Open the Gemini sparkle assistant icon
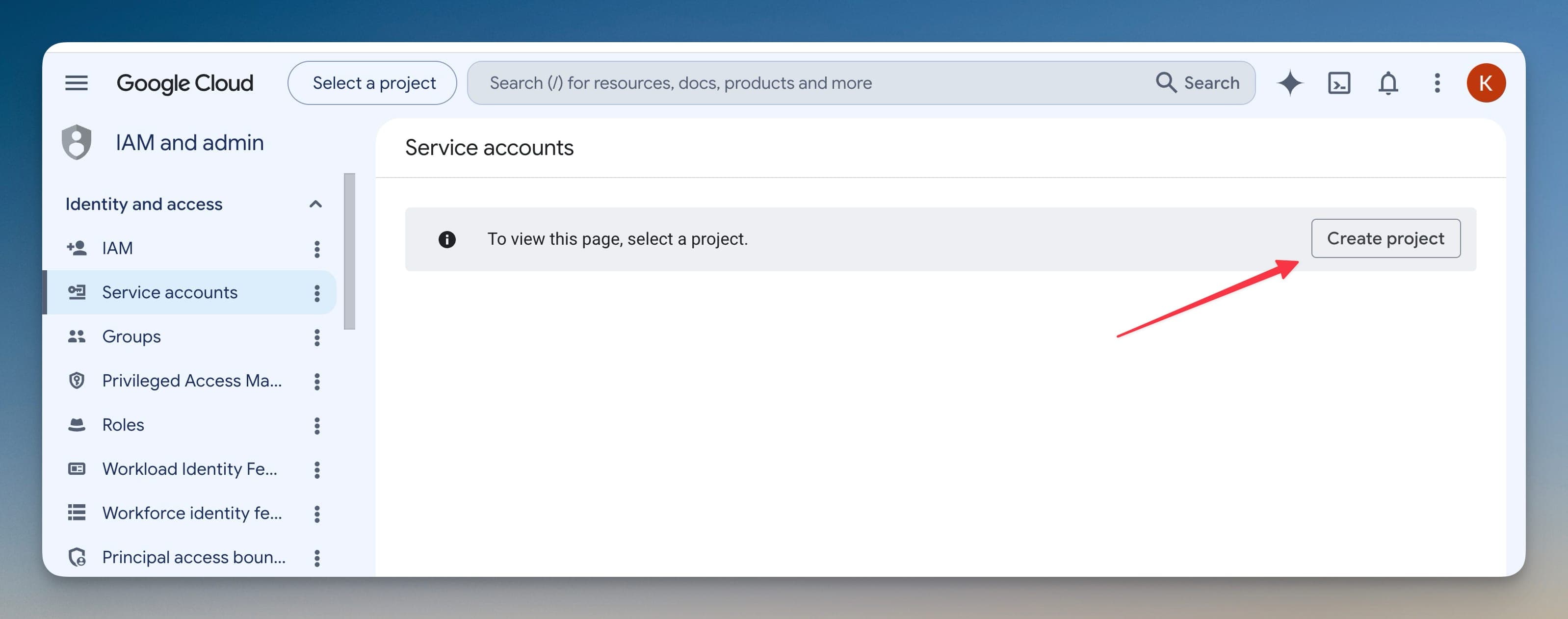 coord(1290,83)
